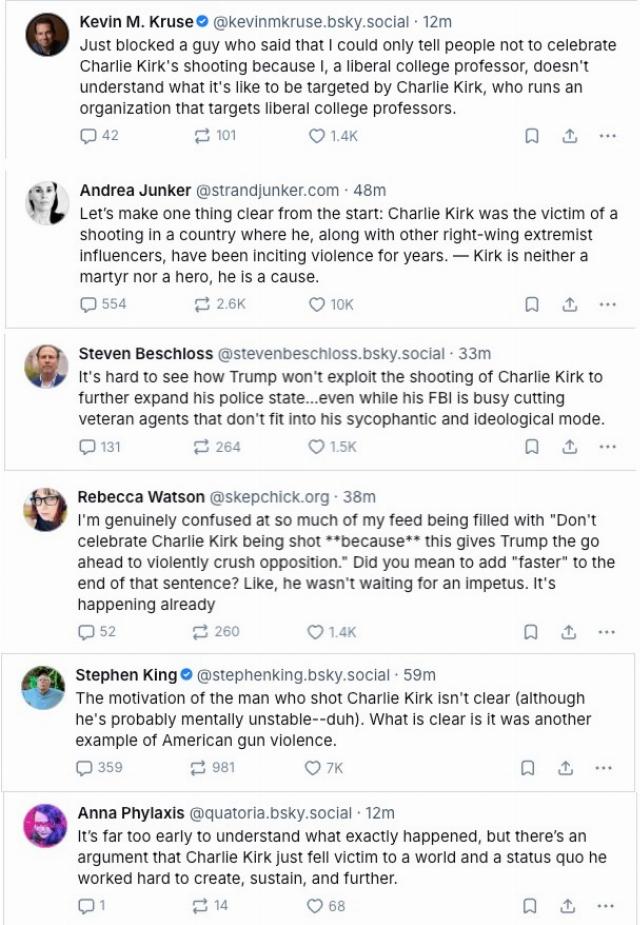The height and width of the screenshot is (925, 640).
Task: Open the @strandjunker.com handle link
Action: point(267,191)
